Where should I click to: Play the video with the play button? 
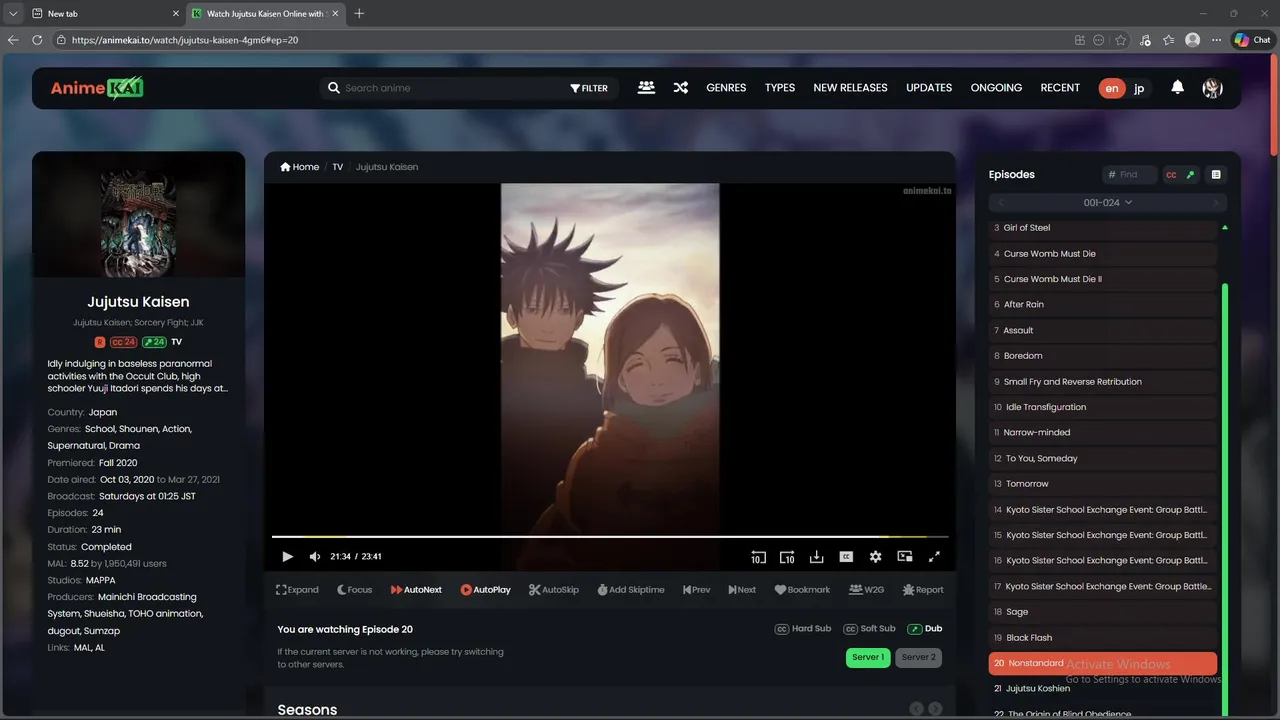point(287,557)
